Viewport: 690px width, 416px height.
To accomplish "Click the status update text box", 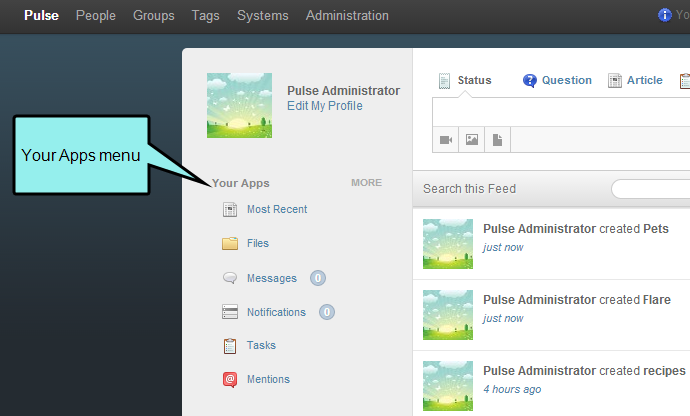I will click(x=561, y=113).
